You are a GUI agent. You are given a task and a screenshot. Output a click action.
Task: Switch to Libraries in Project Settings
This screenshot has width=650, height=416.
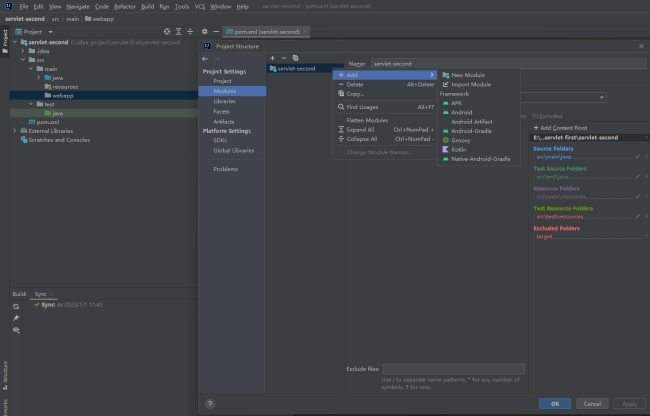click(225, 101)
